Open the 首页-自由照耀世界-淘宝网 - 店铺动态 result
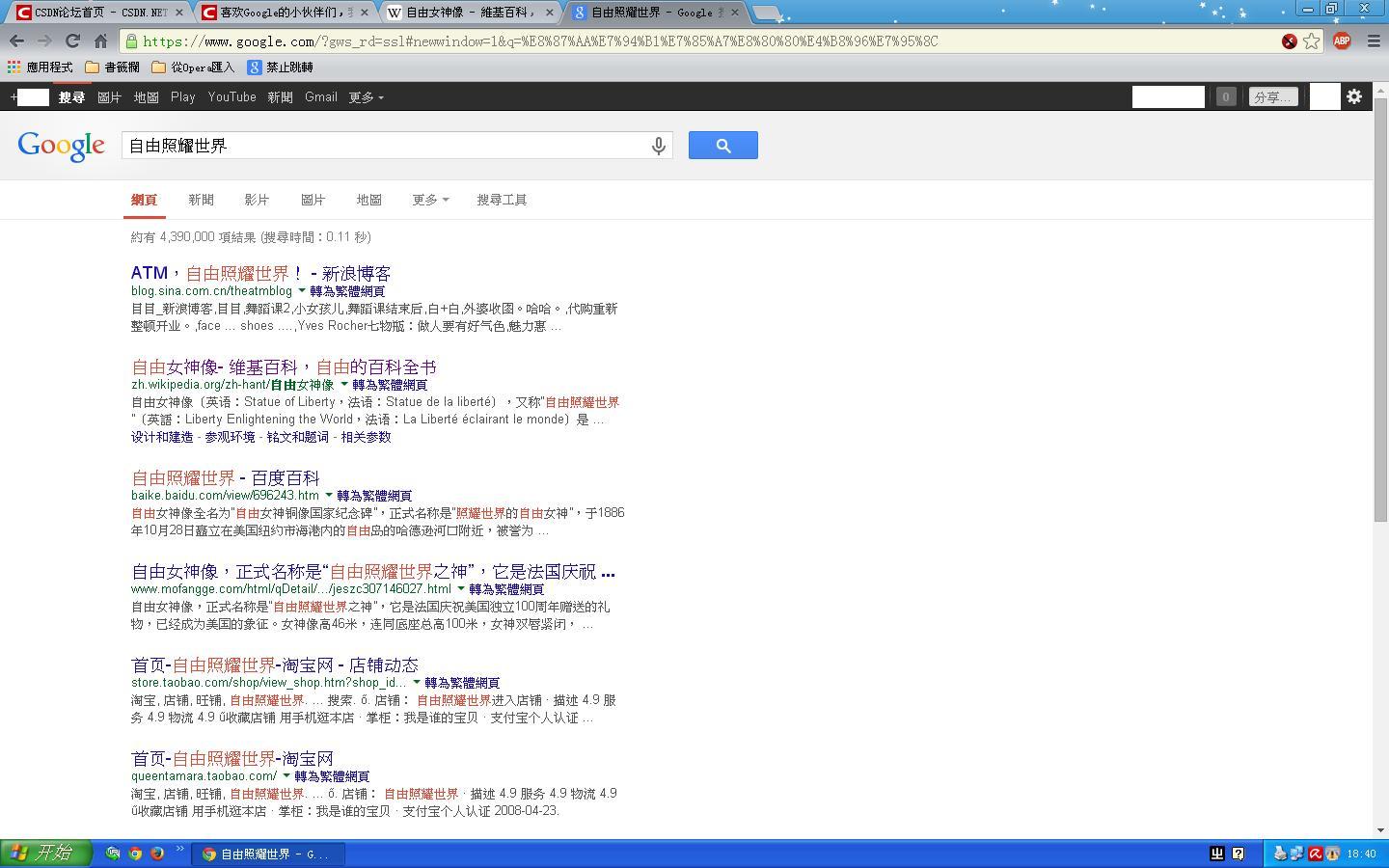Screen dimensions: 1389x868 tap(275, 665)
